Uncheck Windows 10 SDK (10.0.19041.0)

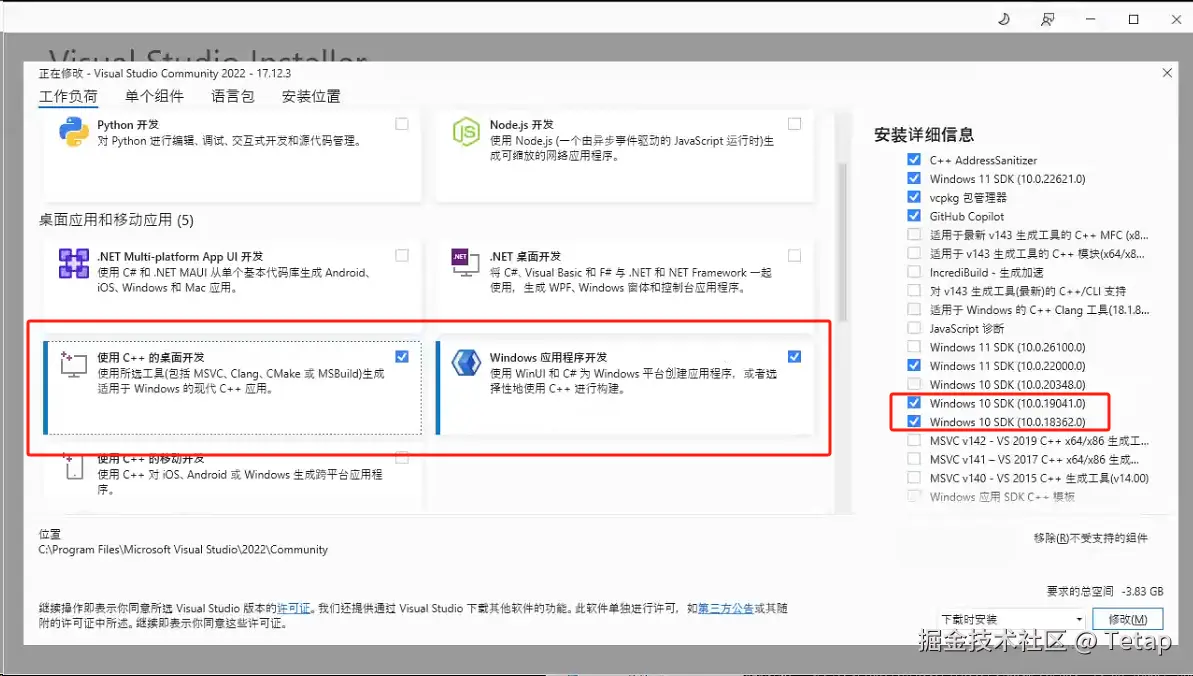coord(914,403)
